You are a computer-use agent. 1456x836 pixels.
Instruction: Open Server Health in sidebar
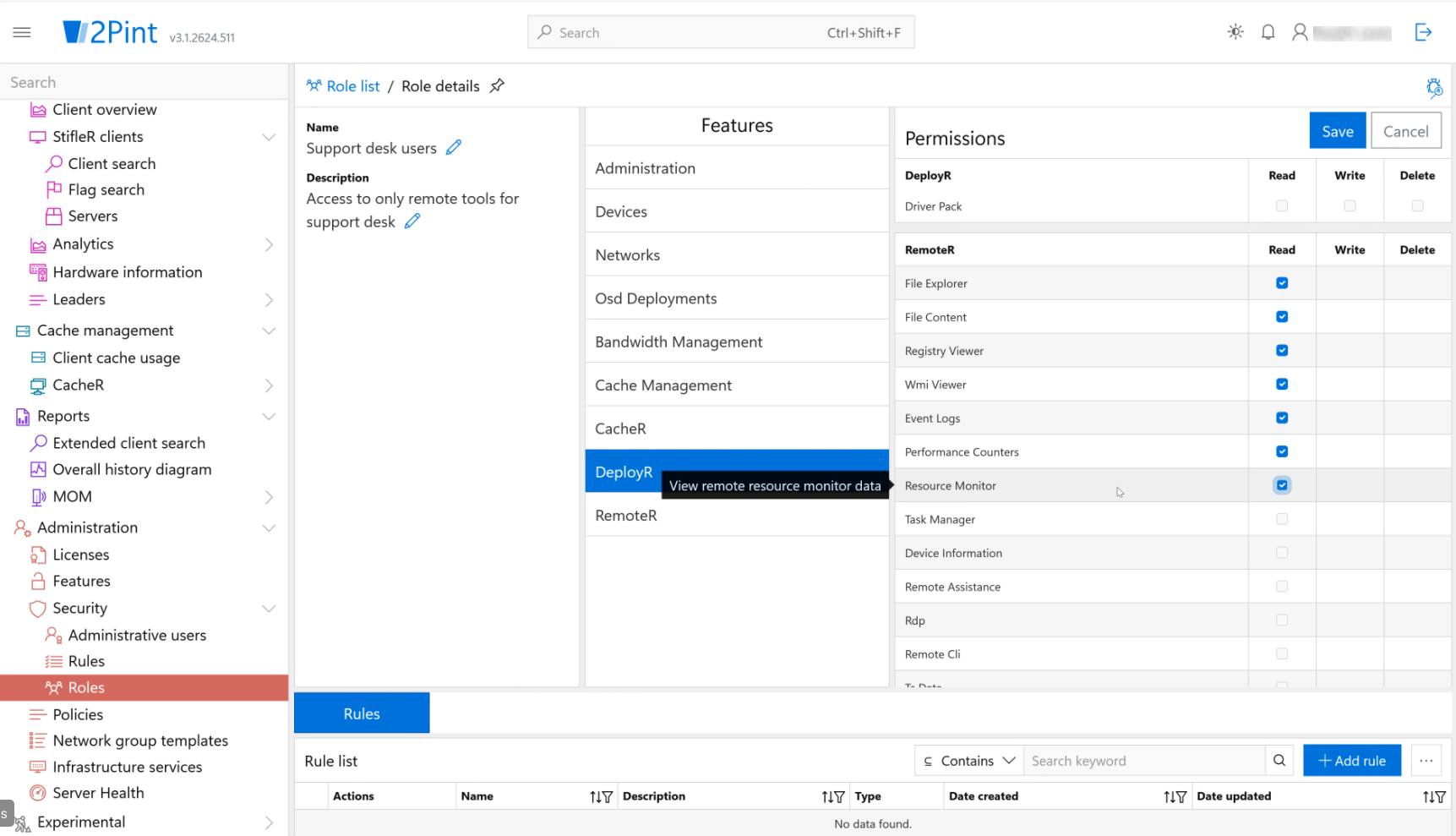tap(98, 793)
